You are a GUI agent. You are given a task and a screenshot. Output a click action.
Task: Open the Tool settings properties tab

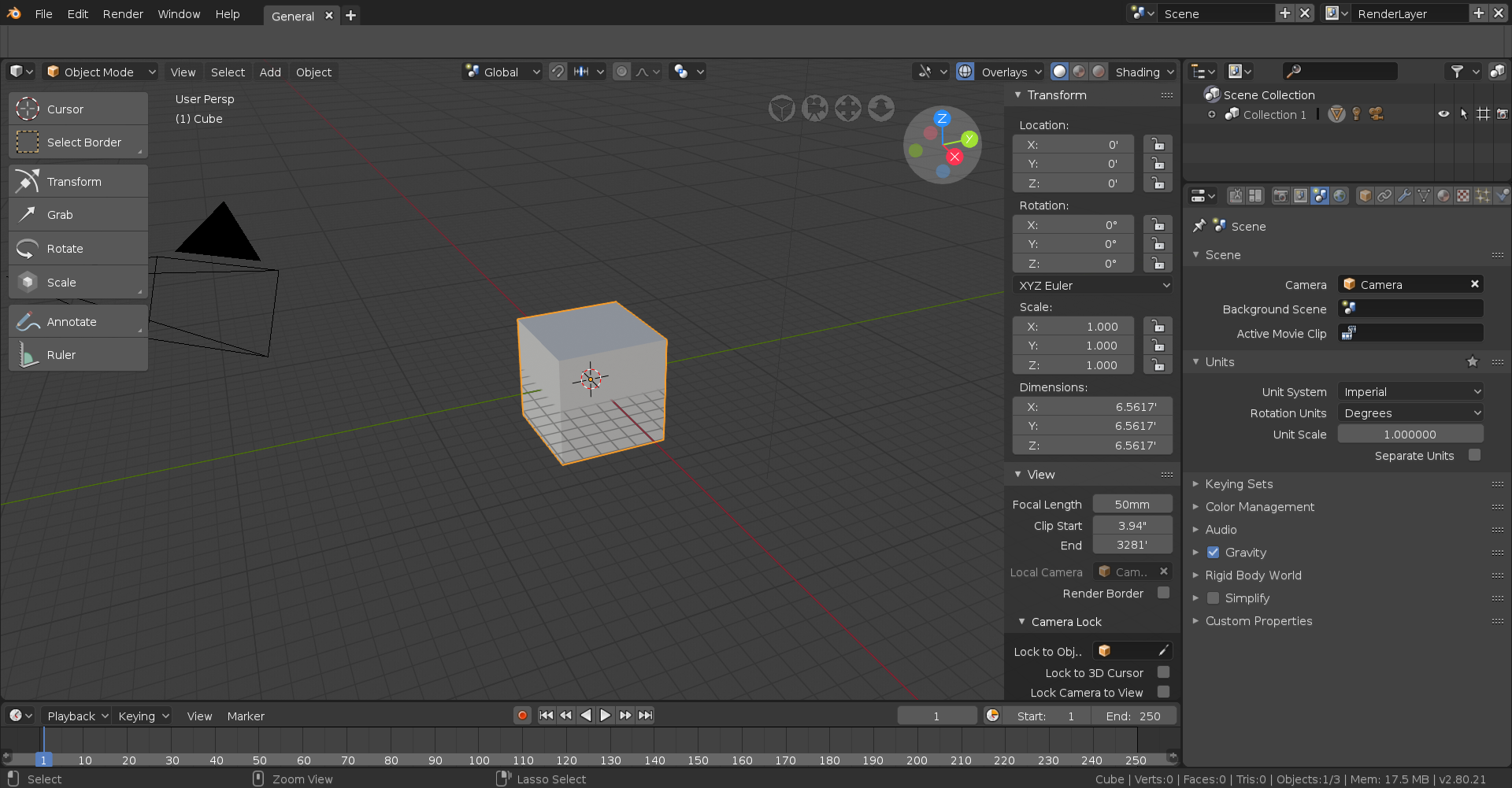pos(1236,196)
